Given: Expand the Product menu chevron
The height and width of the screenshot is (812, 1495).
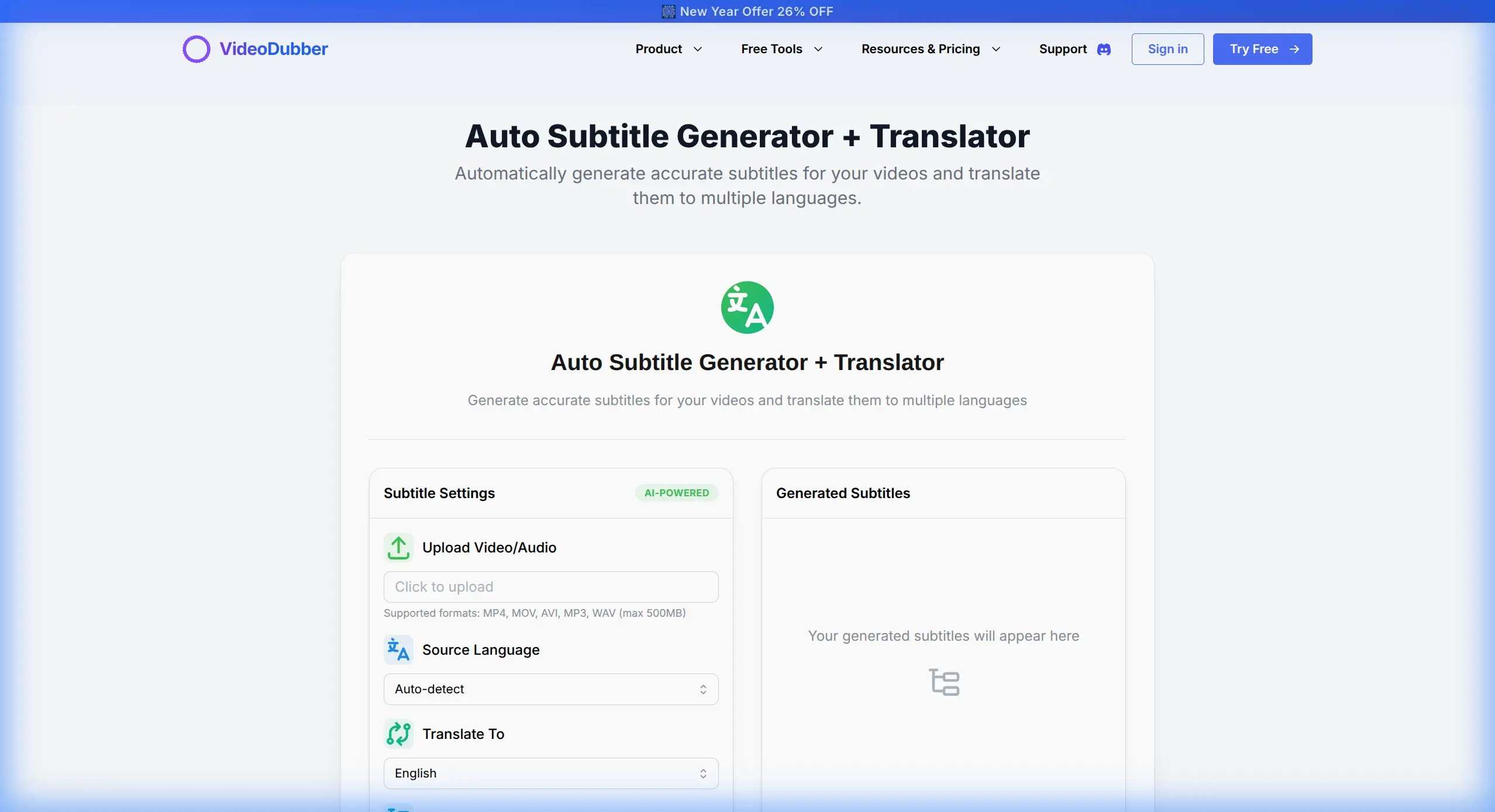Looking at the screenshot, I should coord(699,49).
